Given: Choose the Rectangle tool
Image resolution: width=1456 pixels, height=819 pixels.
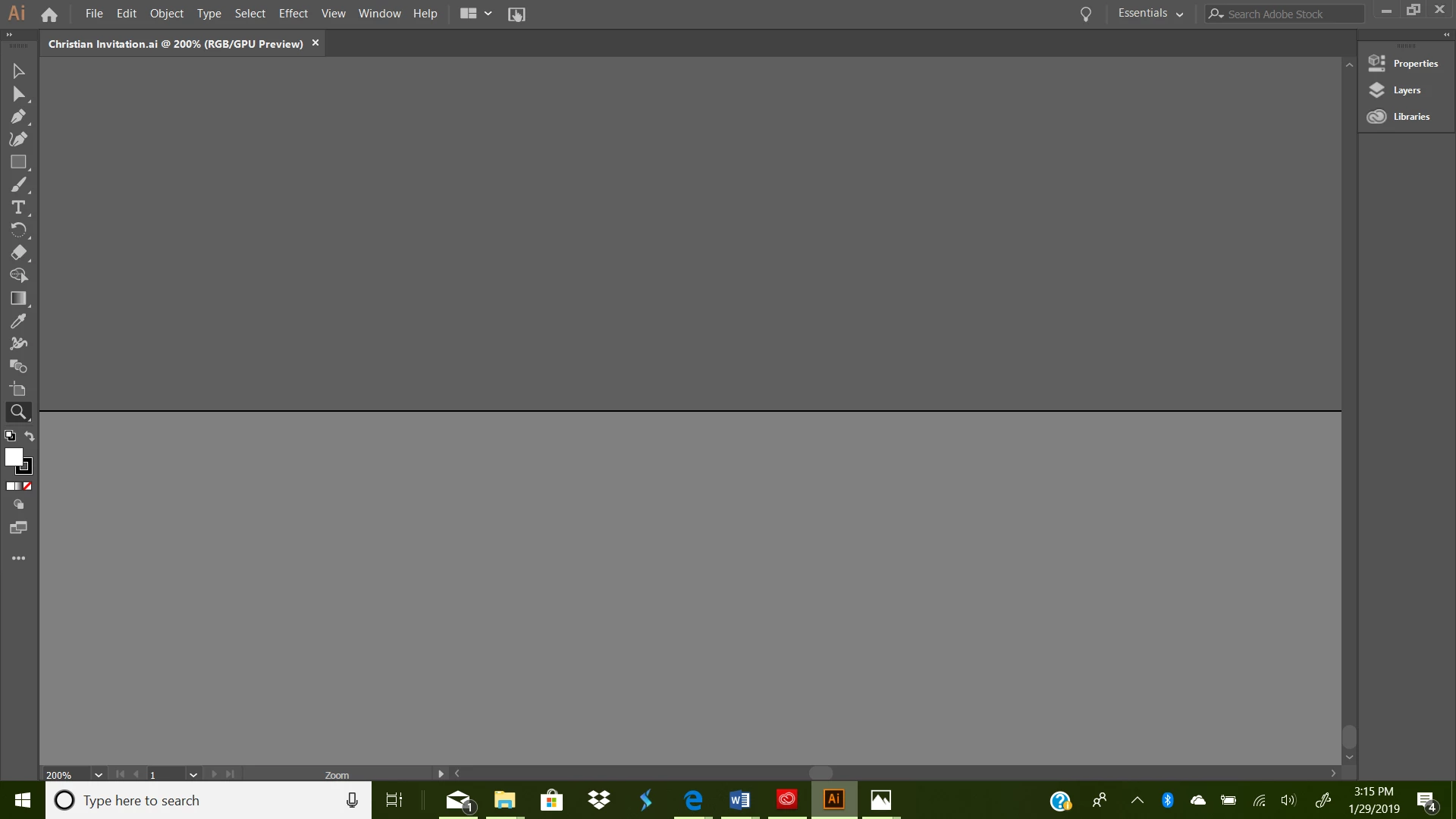Looking at the screenshot, I should 18,162.
